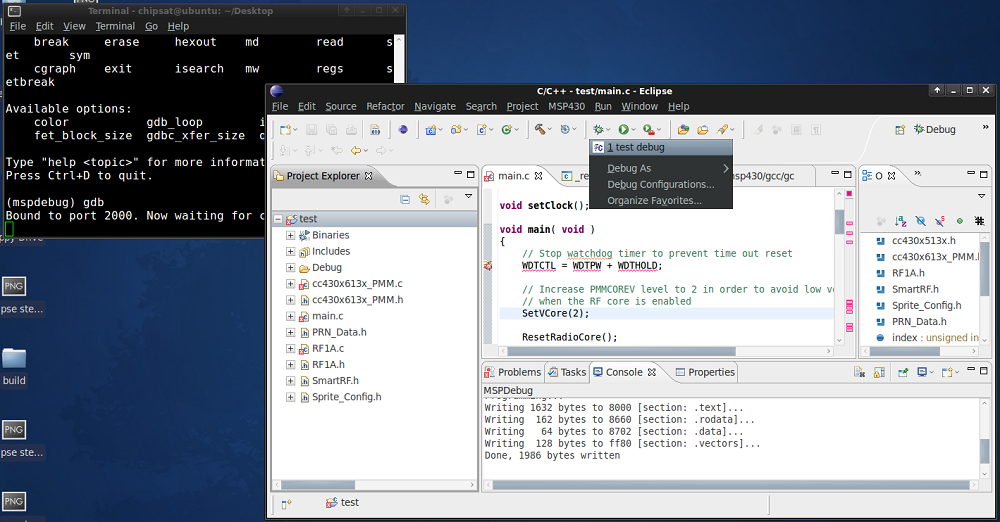Image resolution: width=1000 pixels, height=522 pixels.
Task: Click the Open Perspective icon
Action: (900, 130)
